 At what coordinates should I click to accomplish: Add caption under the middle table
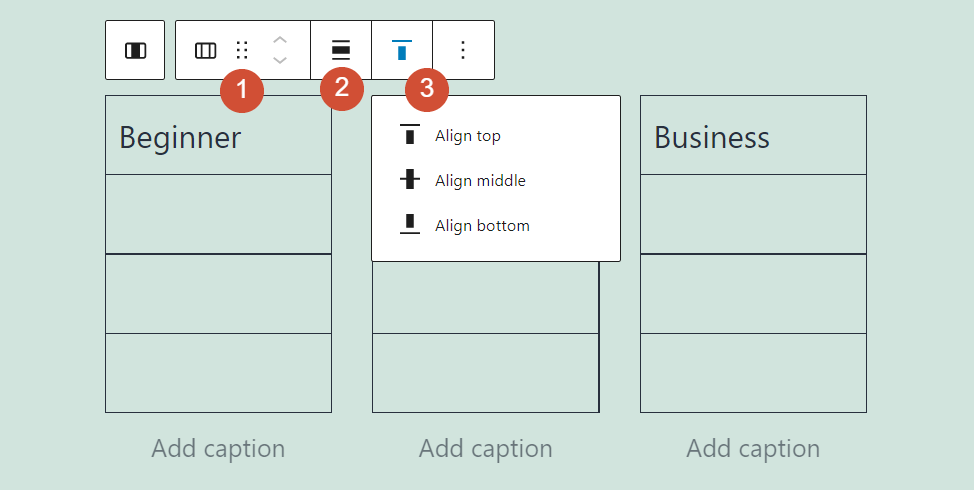486,449
